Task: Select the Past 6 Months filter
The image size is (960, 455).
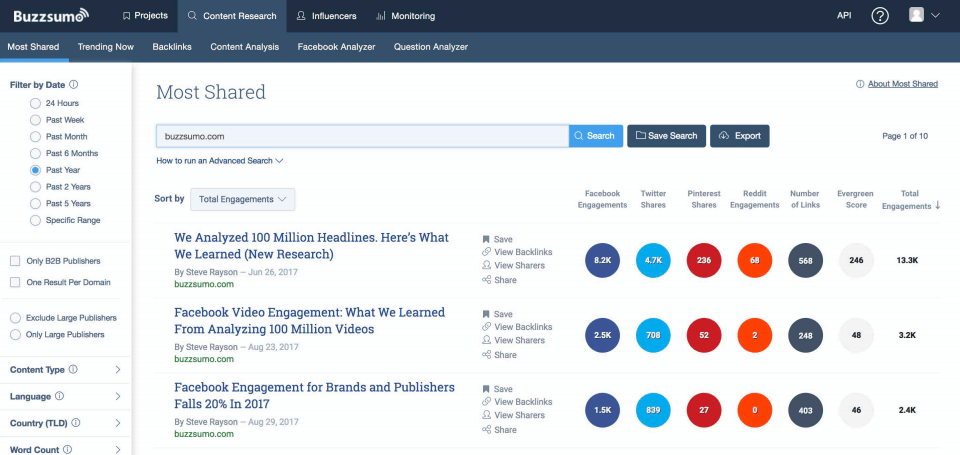Action: coord(36,153)
